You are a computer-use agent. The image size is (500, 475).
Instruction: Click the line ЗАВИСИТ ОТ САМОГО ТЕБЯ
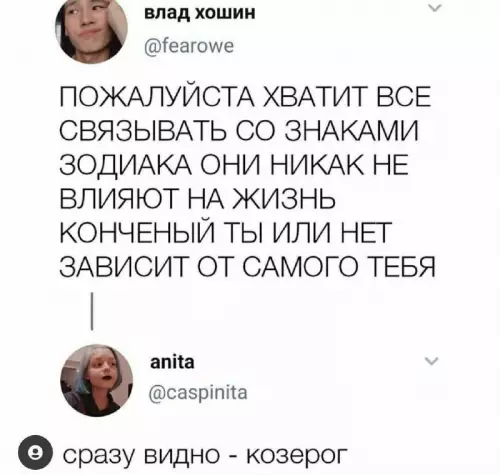(248, 267)
